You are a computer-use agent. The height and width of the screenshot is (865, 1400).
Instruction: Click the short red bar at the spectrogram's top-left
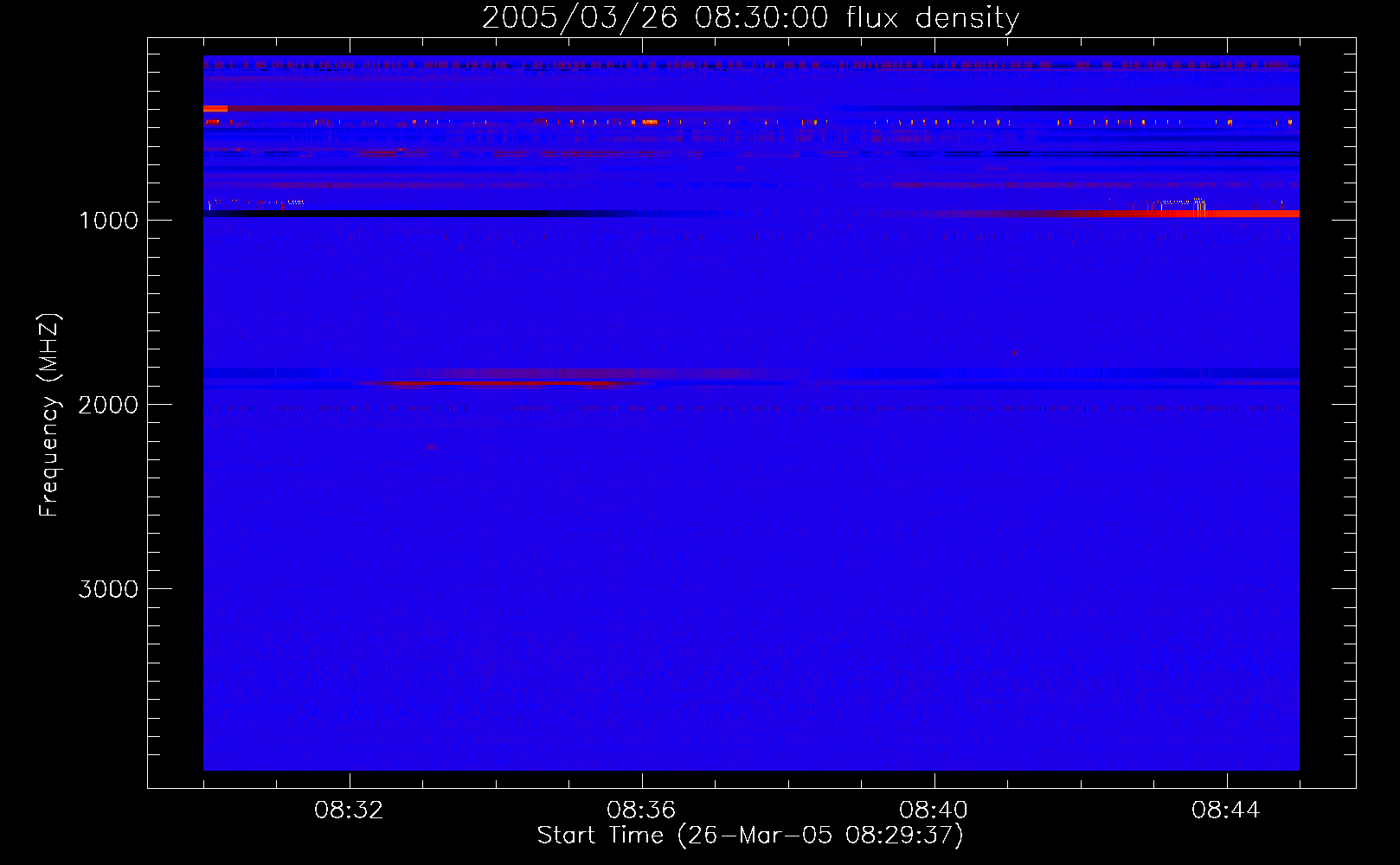(x=215, y=108)
